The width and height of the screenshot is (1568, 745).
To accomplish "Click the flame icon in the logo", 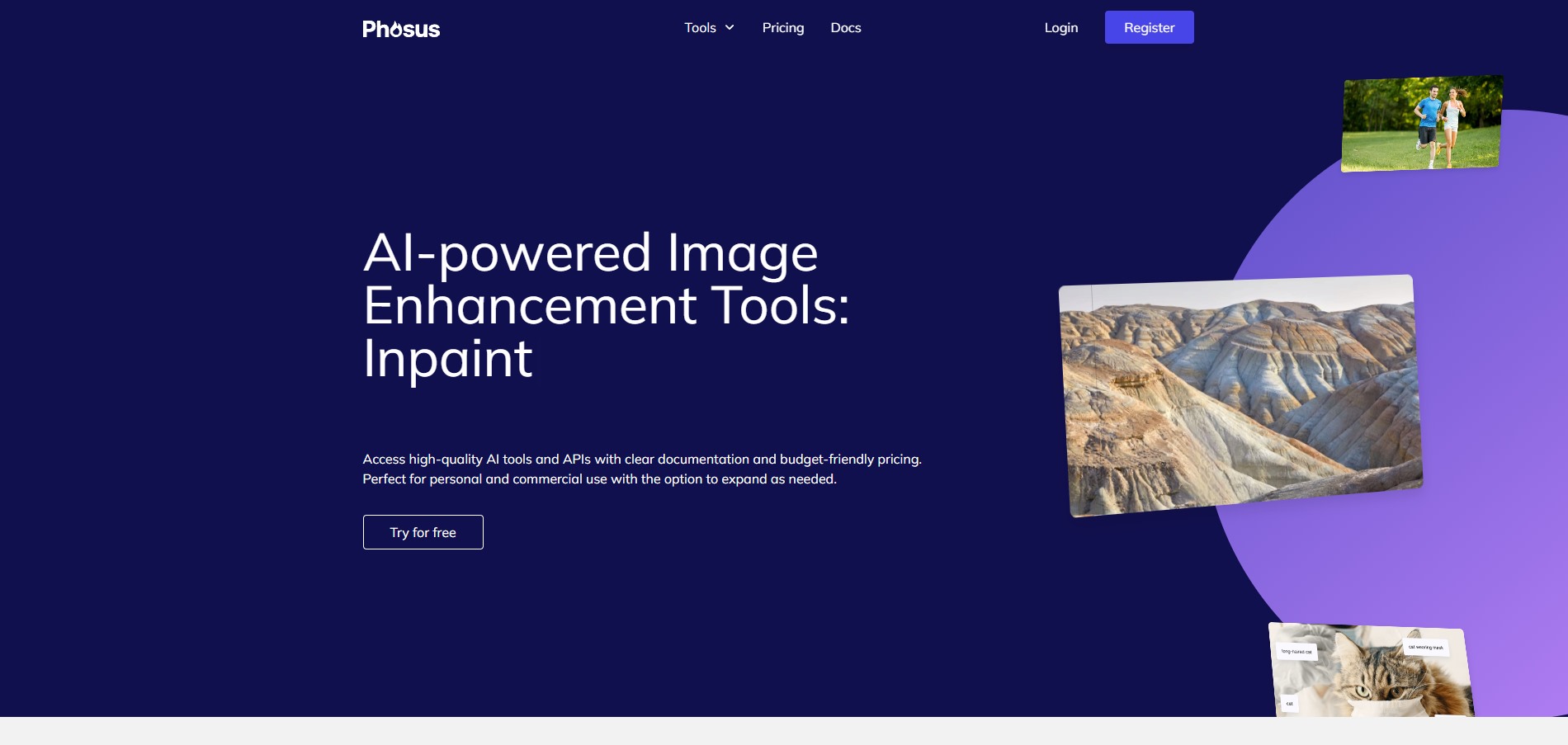I will pyautogui.click(x=398, y=29).
